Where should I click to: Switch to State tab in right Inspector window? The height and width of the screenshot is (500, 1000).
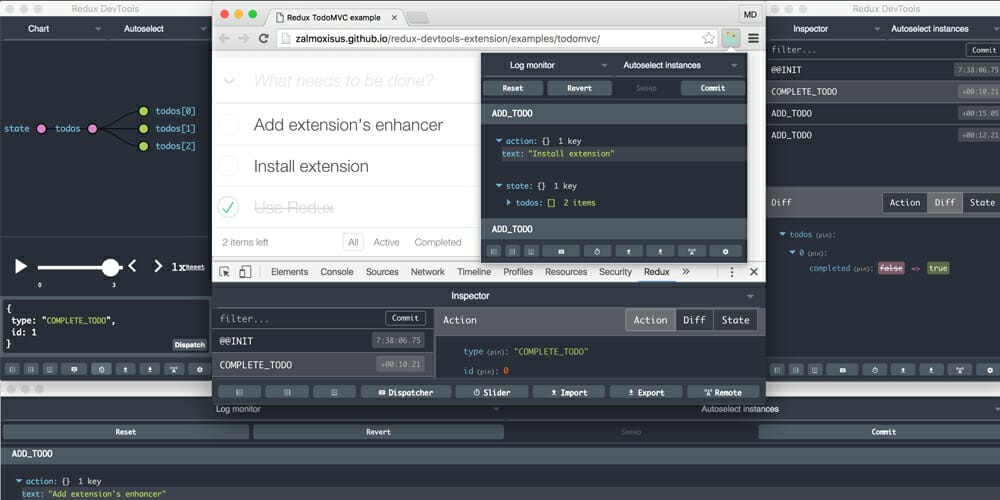pos(982,202)
